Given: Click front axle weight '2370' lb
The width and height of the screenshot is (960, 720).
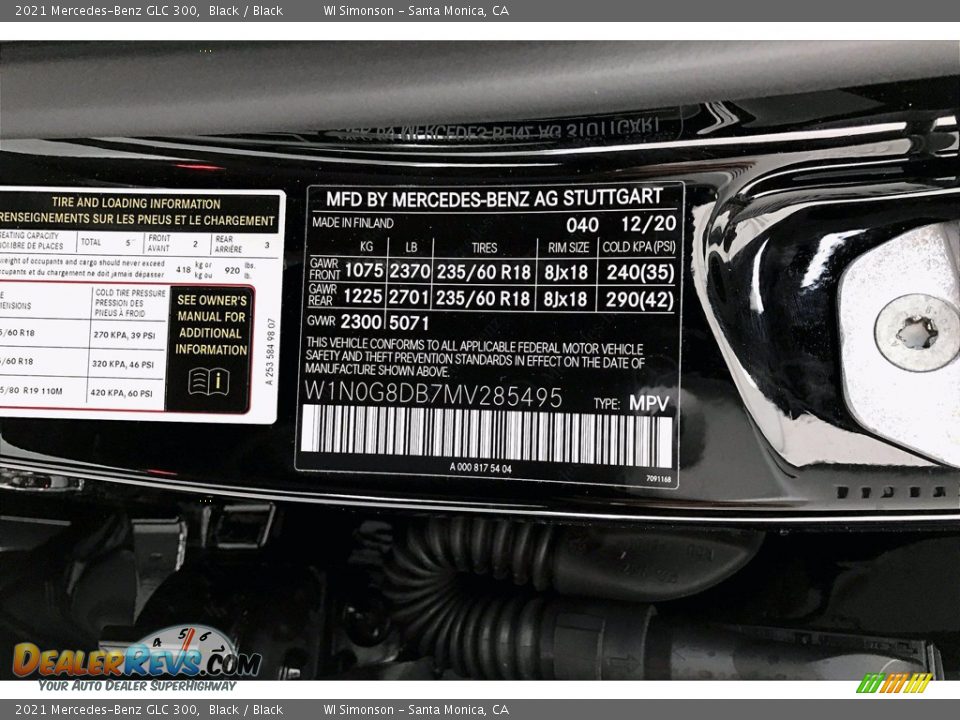Looking at the screenshot, I should (410, 271).
